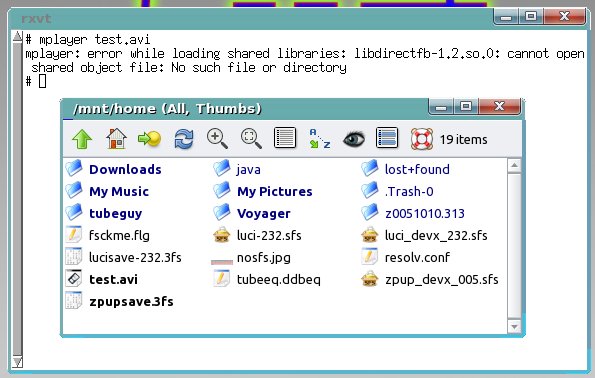Click rxvt terminal scrollbar down arrow
This screenshot has width=595, height=378.
click(x=17, y=362)
